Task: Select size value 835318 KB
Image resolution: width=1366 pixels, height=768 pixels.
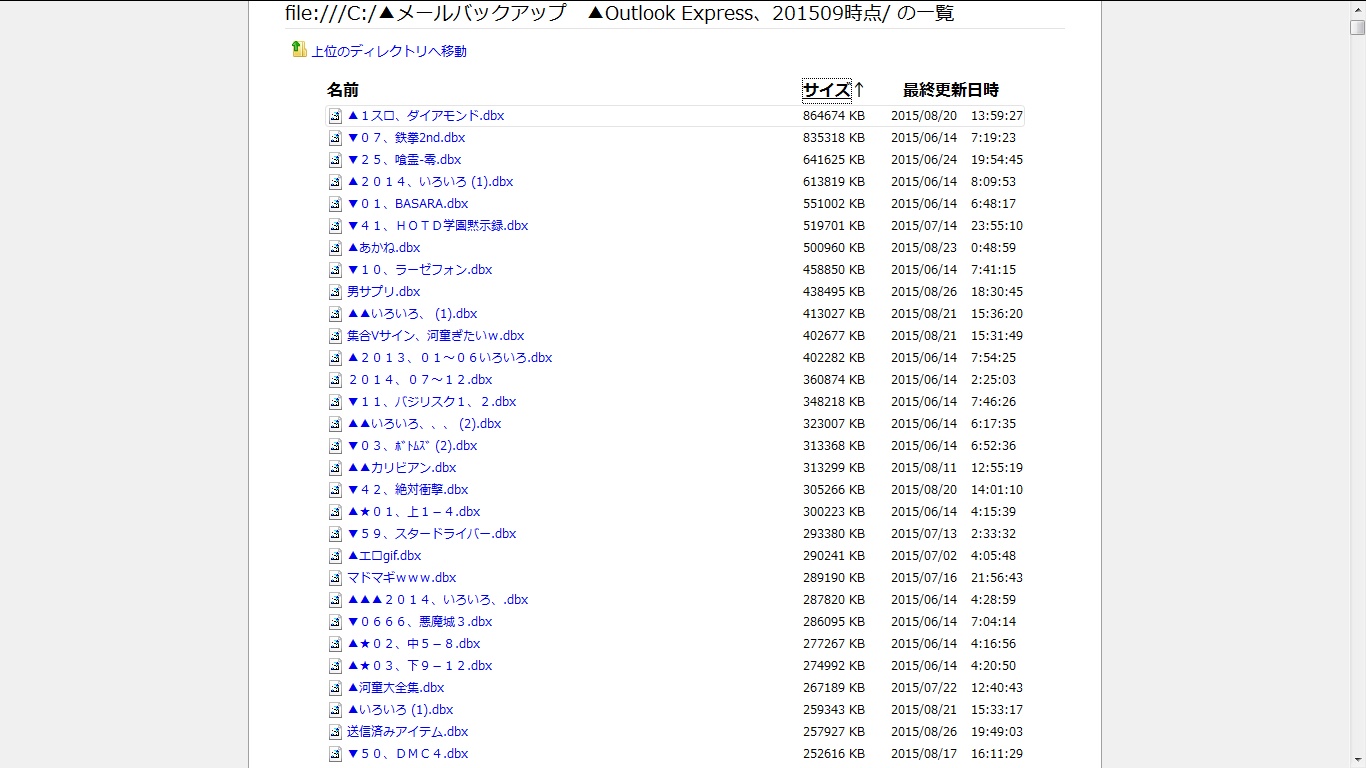Action: [834, 138]
